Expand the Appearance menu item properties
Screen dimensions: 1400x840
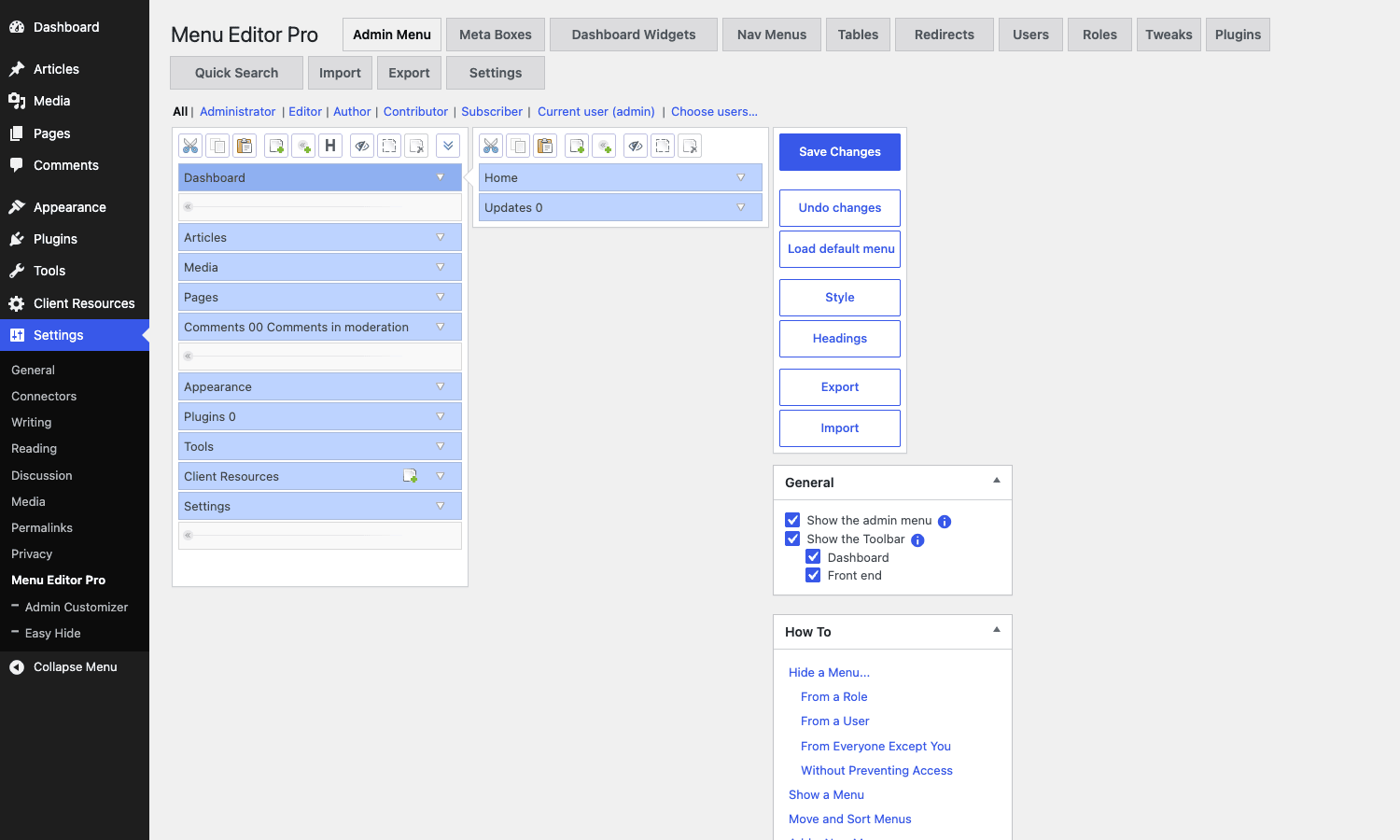(x=441, y=386)
